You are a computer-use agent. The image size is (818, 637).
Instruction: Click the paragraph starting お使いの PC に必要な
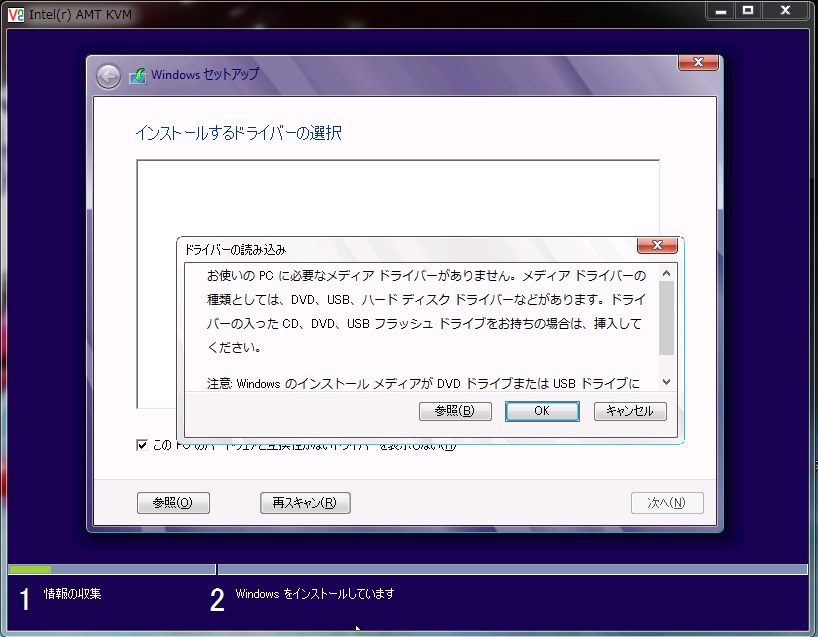coord(426,311)
